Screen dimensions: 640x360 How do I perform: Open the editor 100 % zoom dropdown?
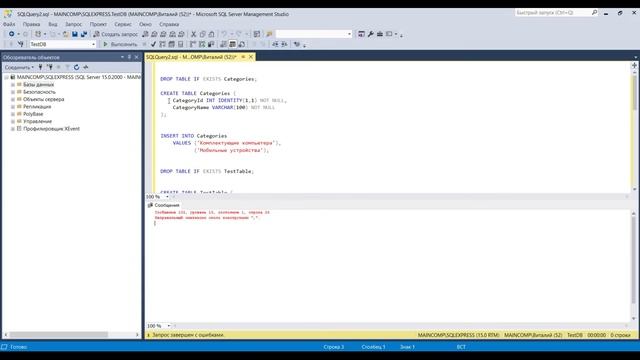pyautogui.click(x=167, y=197)
